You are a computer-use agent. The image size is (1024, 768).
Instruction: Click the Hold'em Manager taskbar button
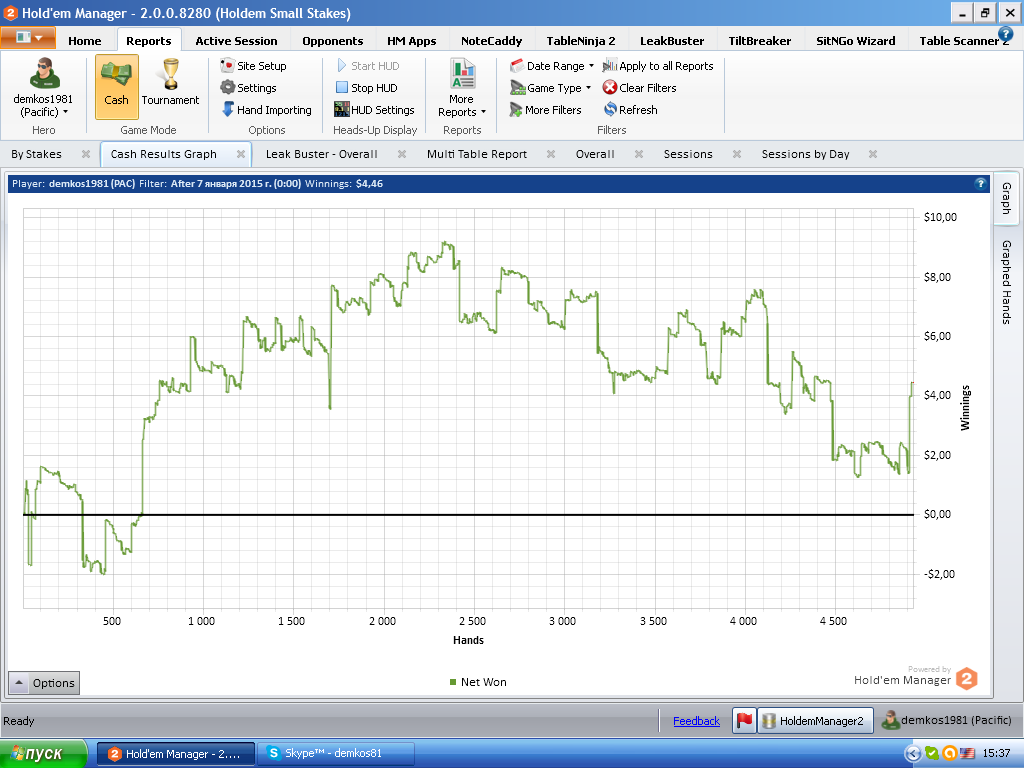coord(176,754)
